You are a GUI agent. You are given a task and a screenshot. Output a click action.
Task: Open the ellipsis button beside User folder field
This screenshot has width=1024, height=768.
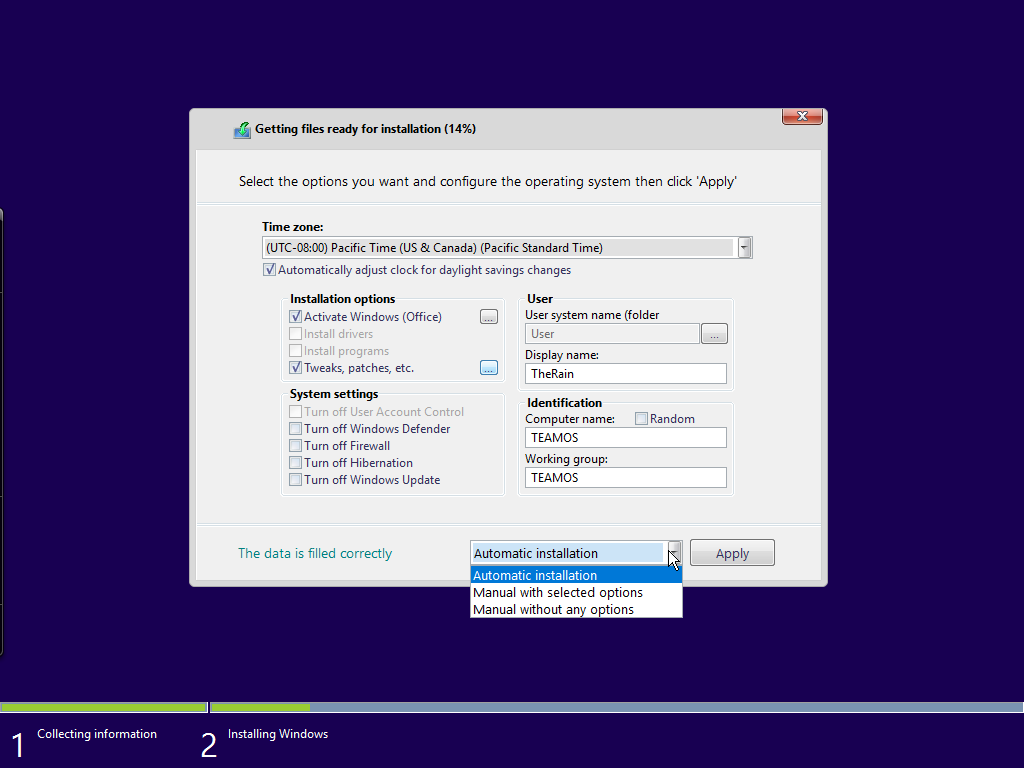[x=714, y=334]
